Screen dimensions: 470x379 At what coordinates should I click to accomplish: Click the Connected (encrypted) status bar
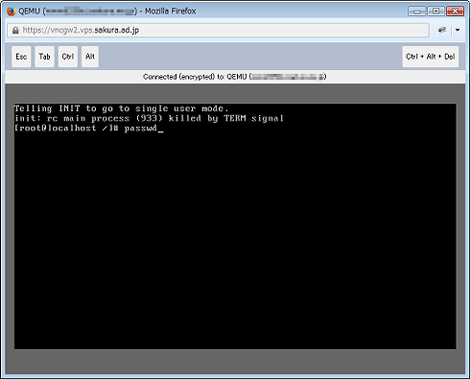point(235,77)
